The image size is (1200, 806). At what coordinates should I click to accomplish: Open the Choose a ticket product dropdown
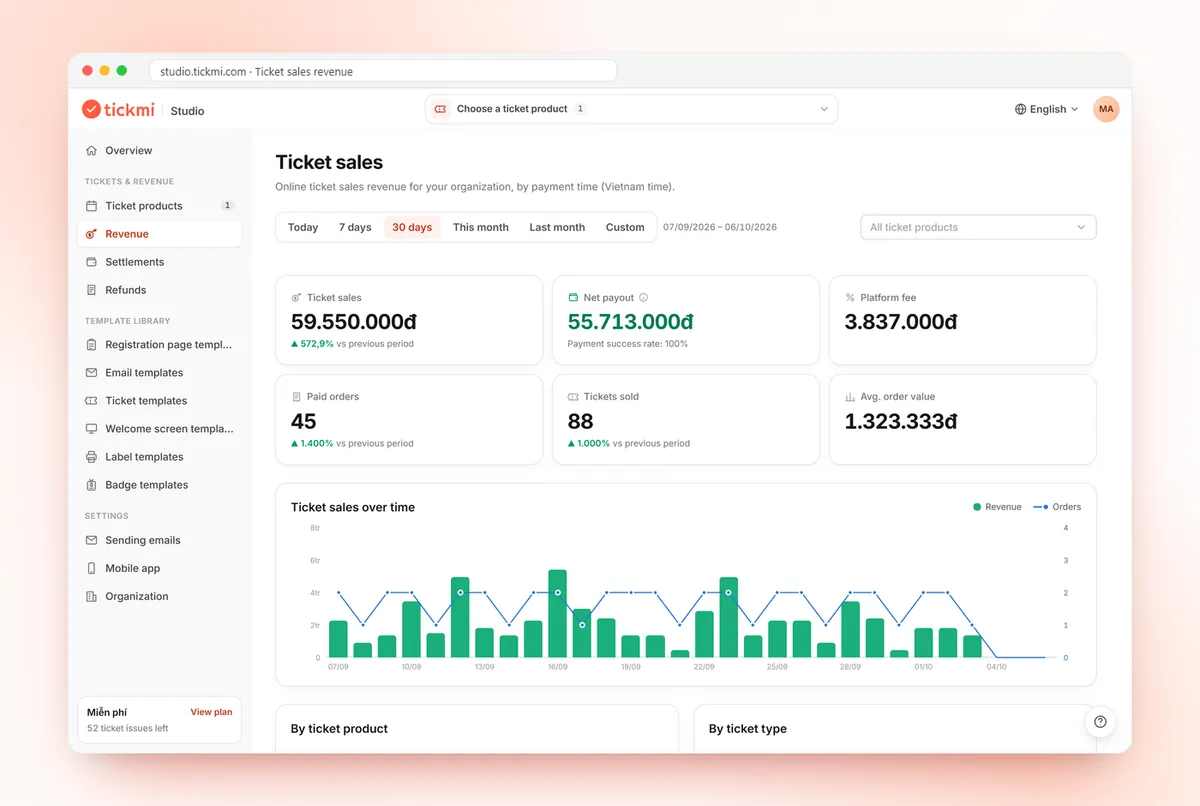click(632, 109)
